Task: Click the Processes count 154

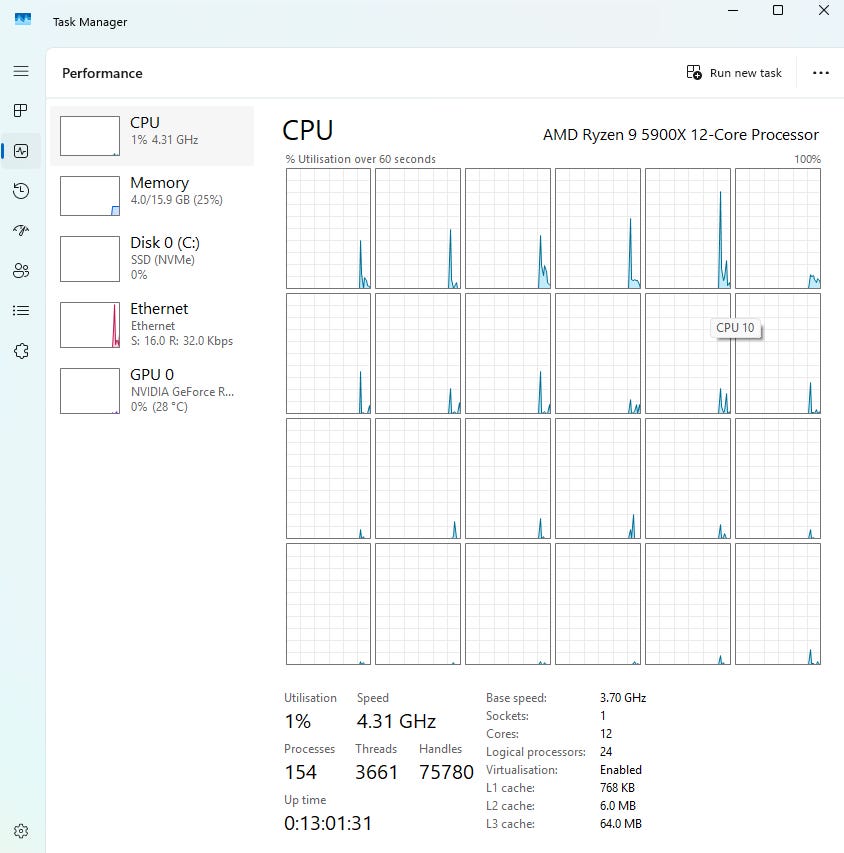Action: click(x=300, y=772)
